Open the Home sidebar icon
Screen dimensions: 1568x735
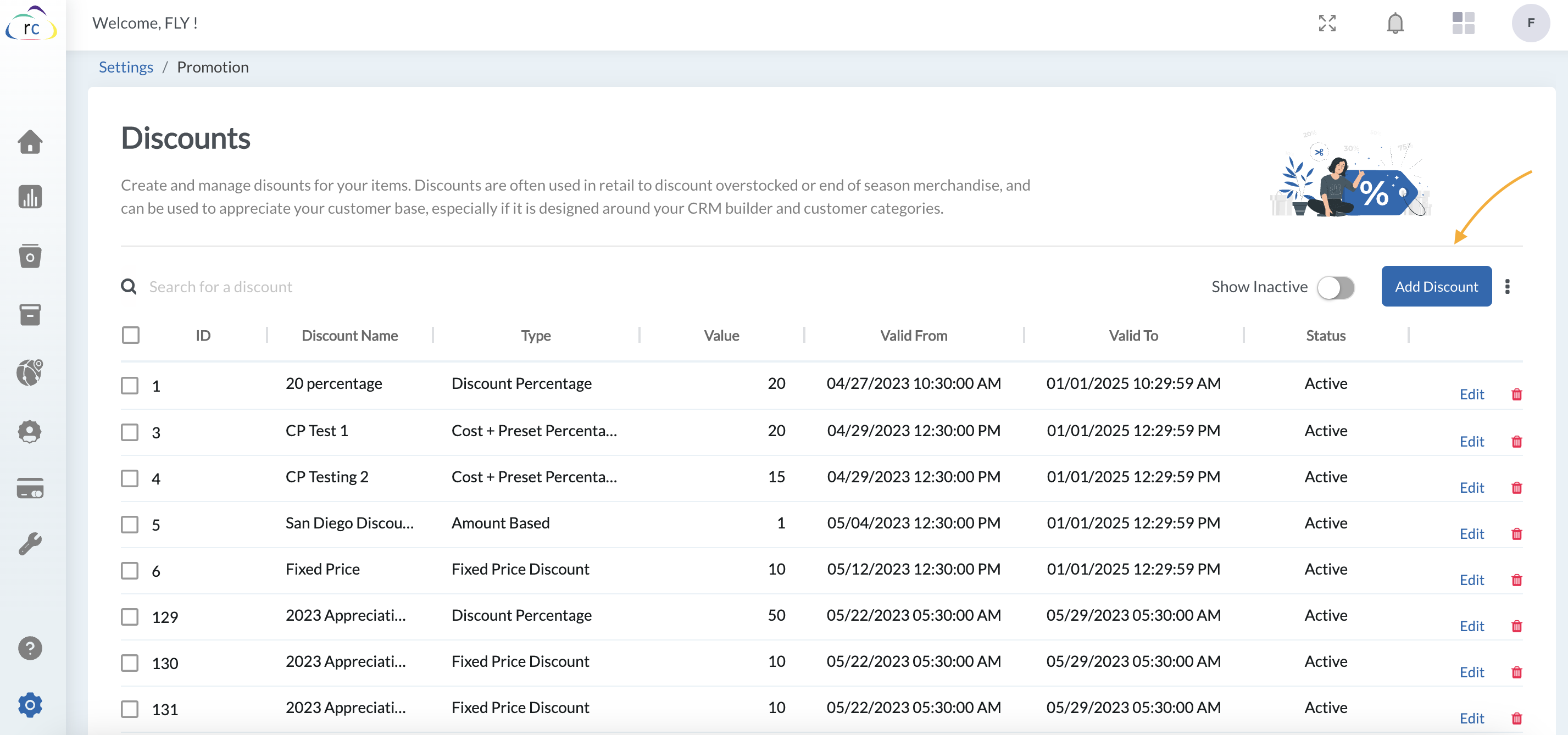coord(30,142)
